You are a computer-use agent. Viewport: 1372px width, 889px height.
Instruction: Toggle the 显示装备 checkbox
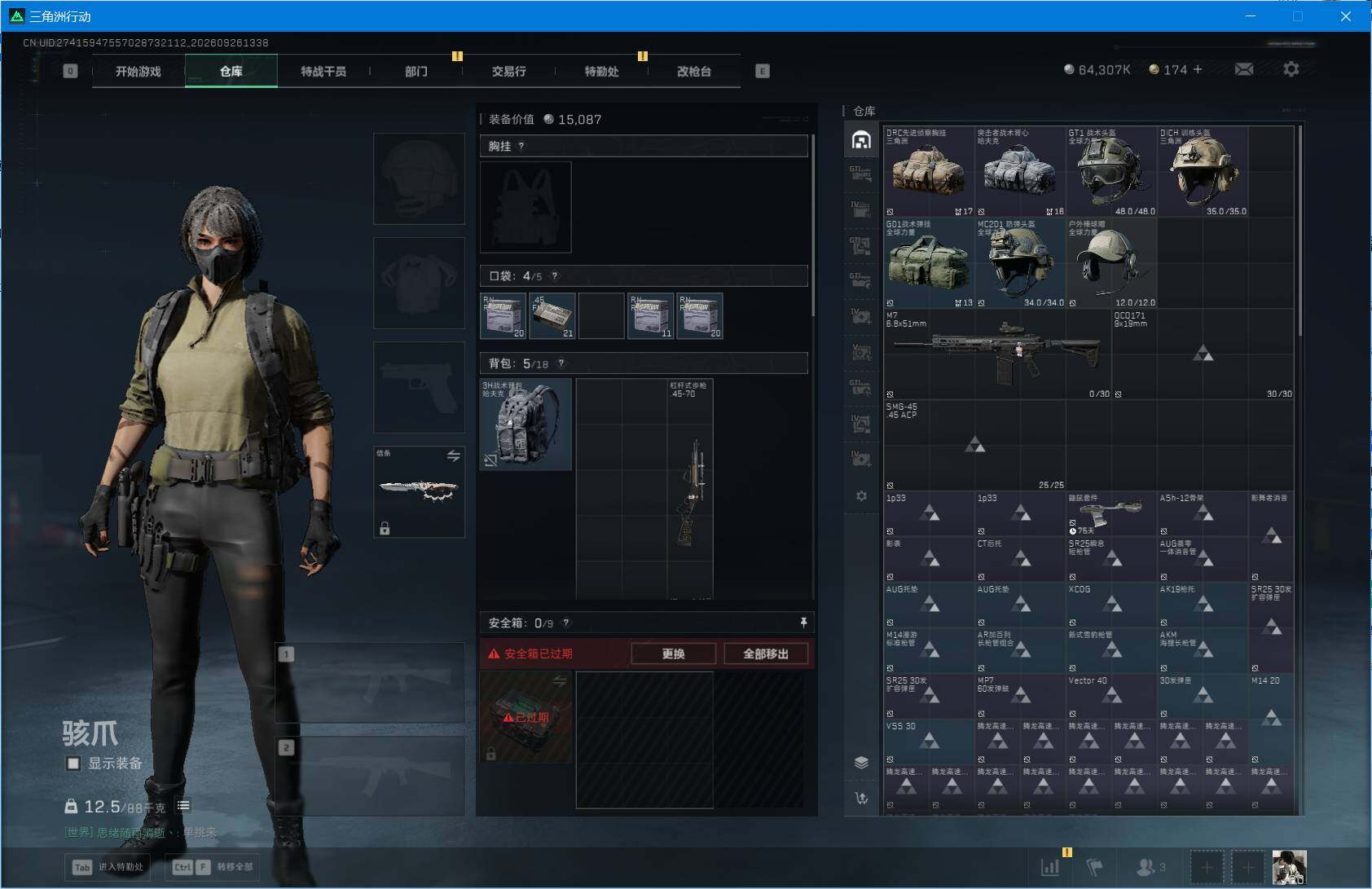tap(73, 764)
